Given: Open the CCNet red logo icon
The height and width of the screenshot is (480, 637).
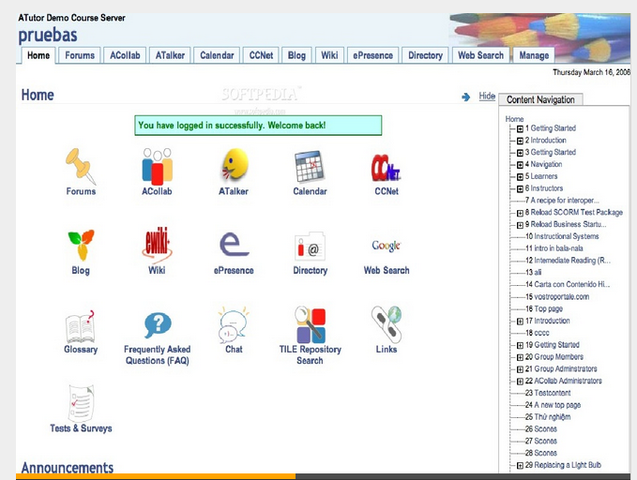Looking at the screenshot, I should [386, 168].
